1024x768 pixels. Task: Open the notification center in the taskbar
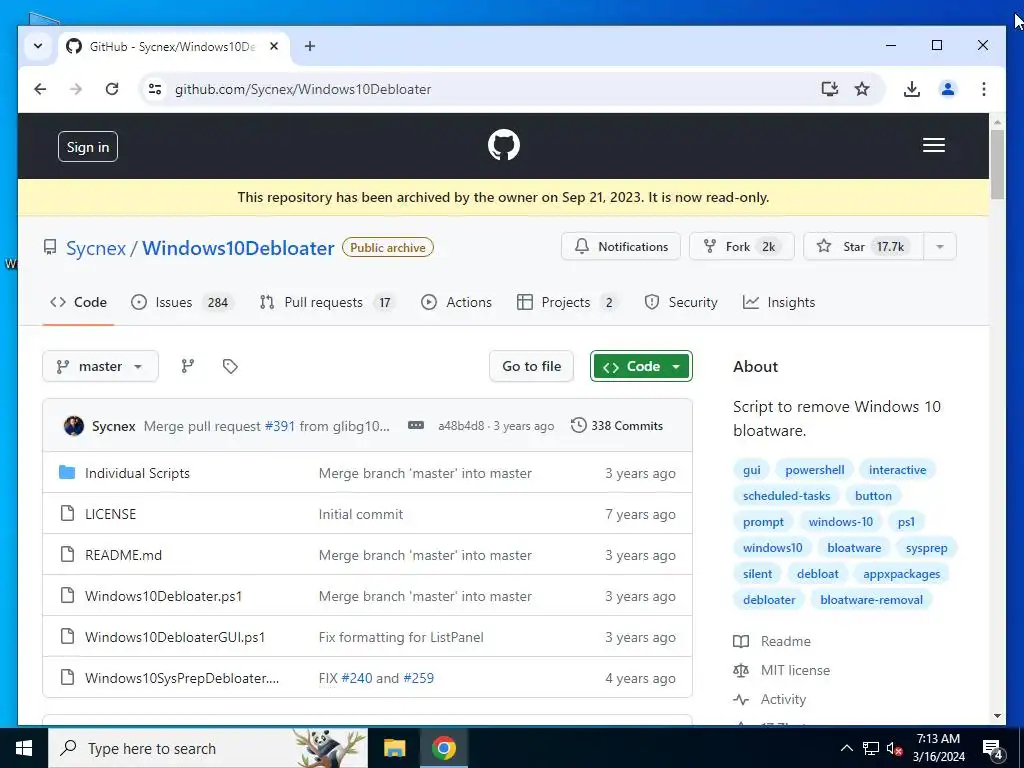click(993, 749)
